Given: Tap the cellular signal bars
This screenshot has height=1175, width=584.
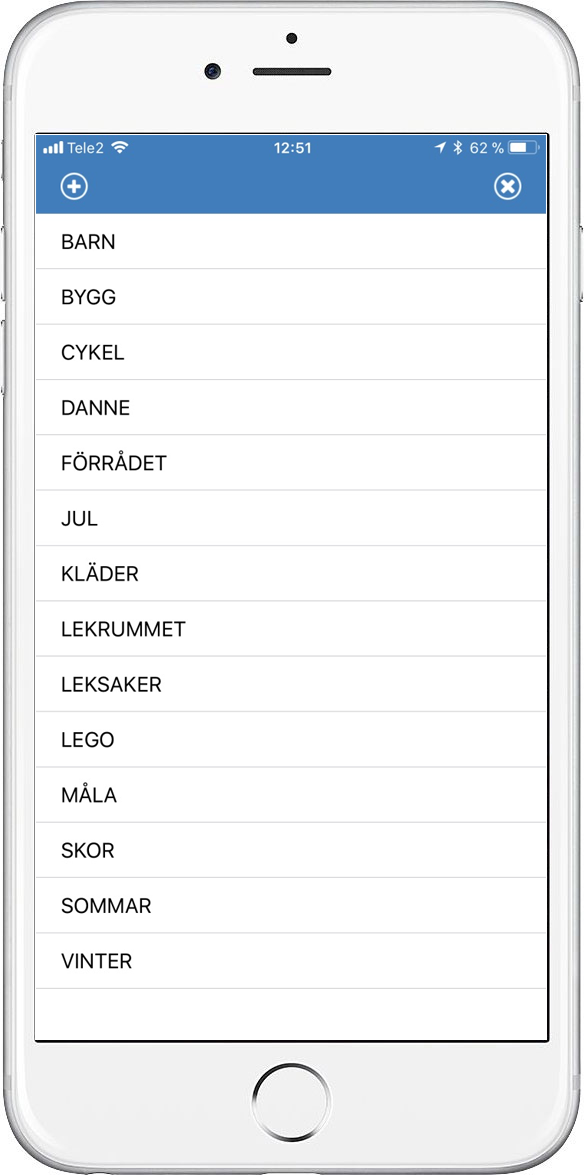Looking at the screenshot, I should (x=53, y=148).
